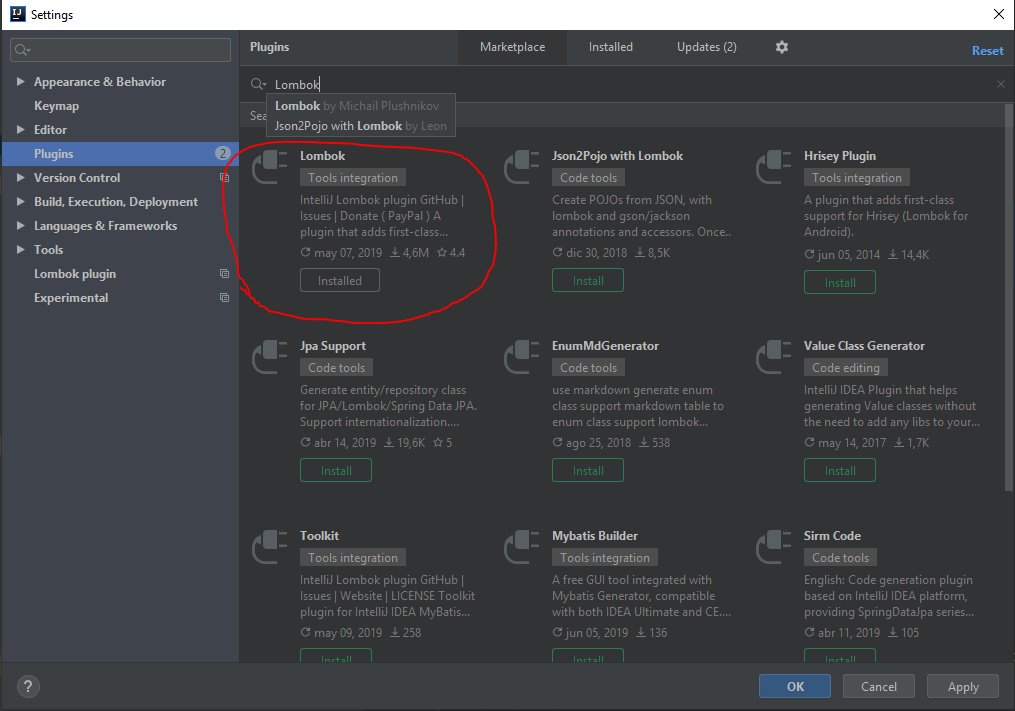This screenshot has height=711, width=1015.
Task: Open the Lombok plugin title
Action: click(x=322, y=155)
